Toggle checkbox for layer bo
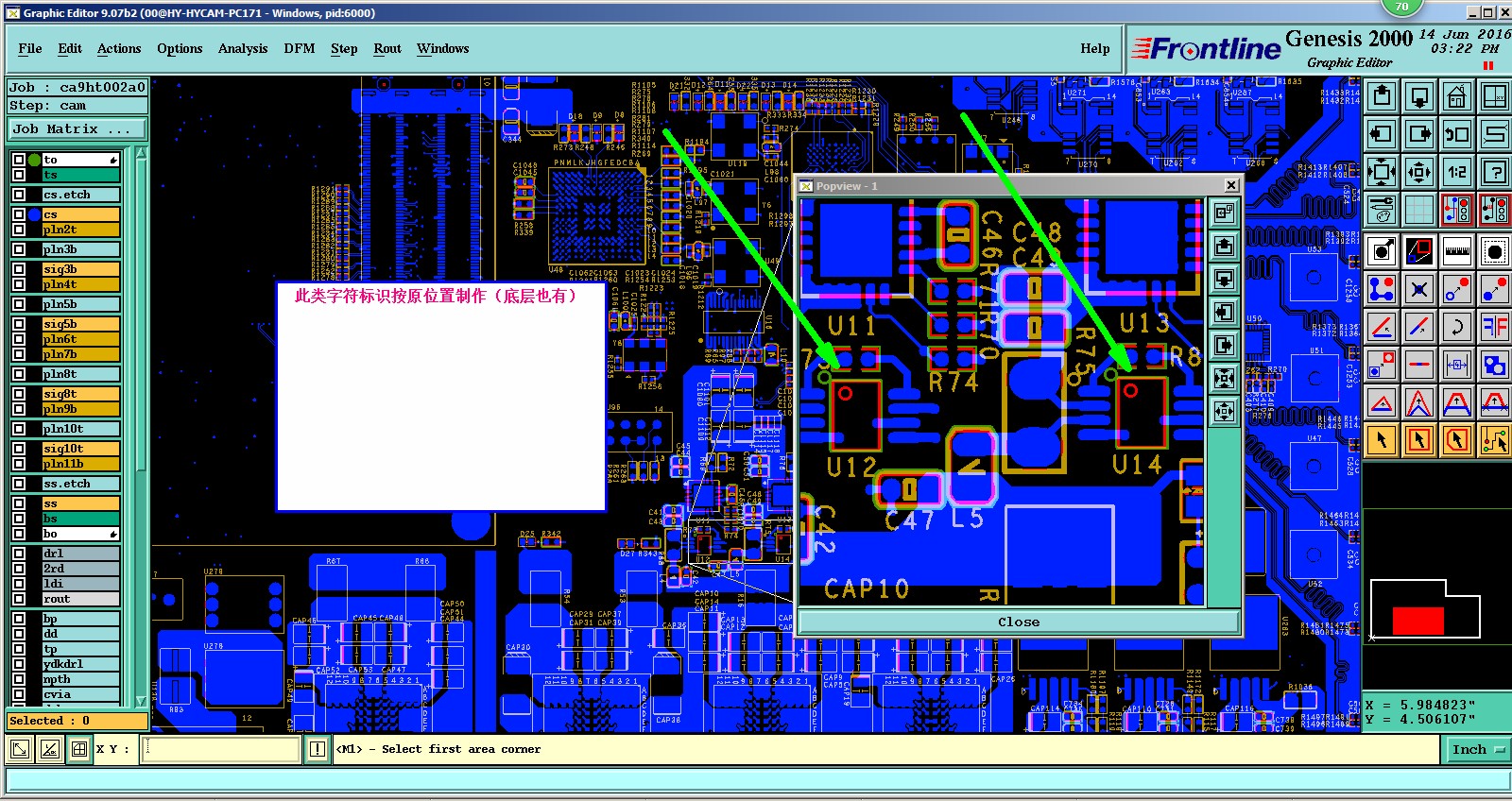This screenshot has height=801, width=1512. (19, 534)
